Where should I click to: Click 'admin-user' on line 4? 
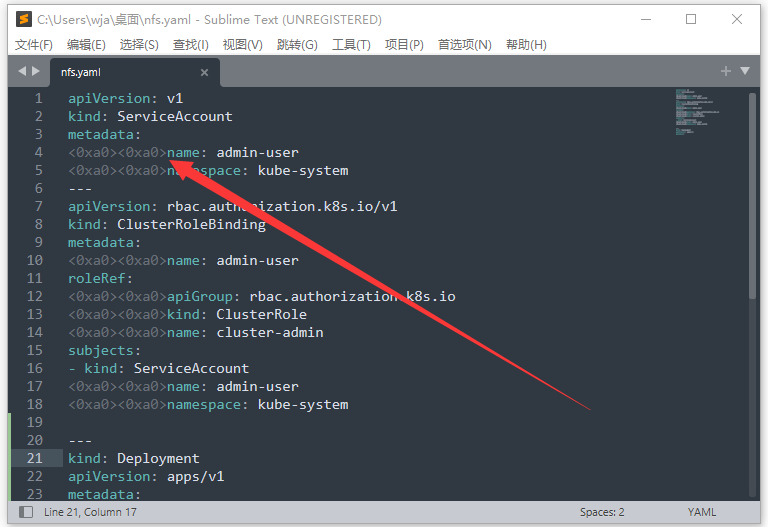click(x=258, y=153)
